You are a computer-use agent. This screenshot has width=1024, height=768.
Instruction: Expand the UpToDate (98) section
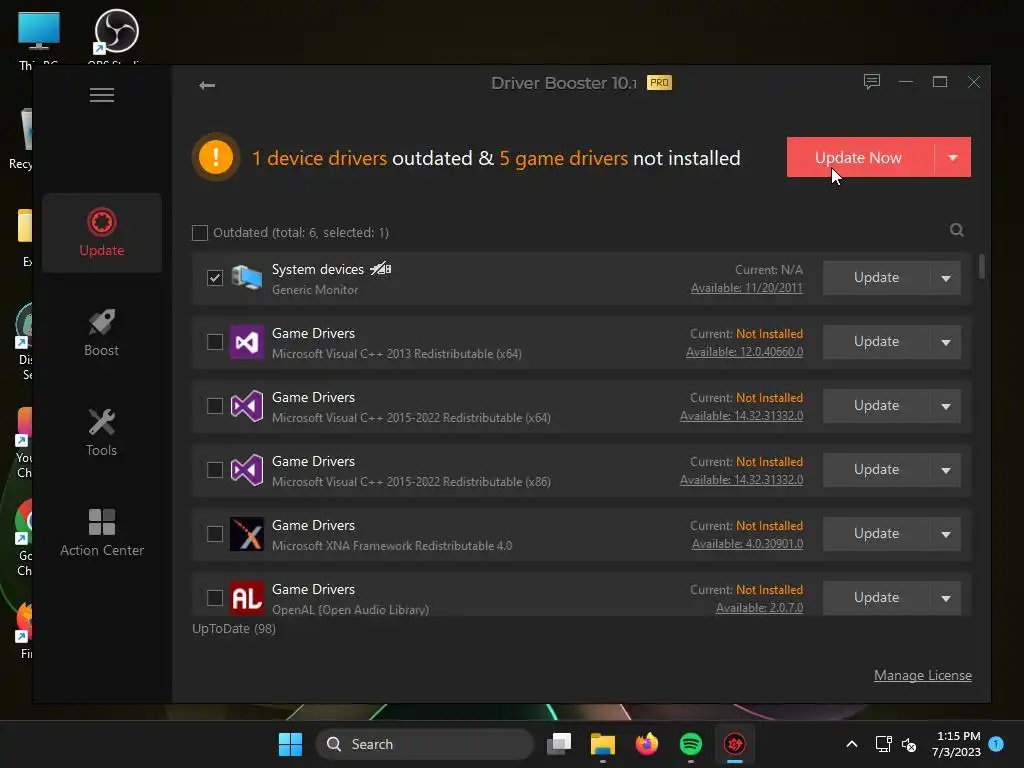(234, 628)
